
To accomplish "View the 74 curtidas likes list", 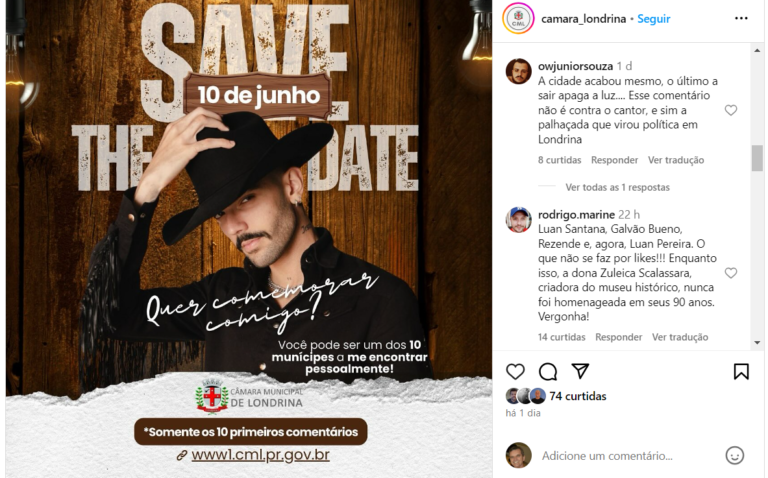I will 577,396.
